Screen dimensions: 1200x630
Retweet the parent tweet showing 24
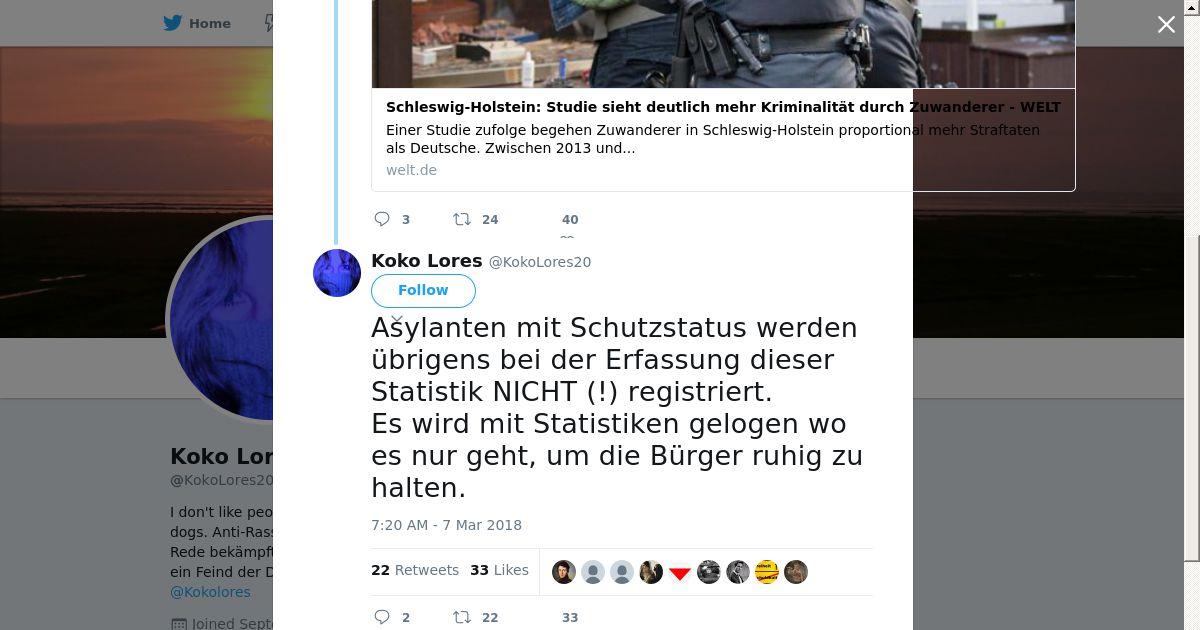[462, 219]
